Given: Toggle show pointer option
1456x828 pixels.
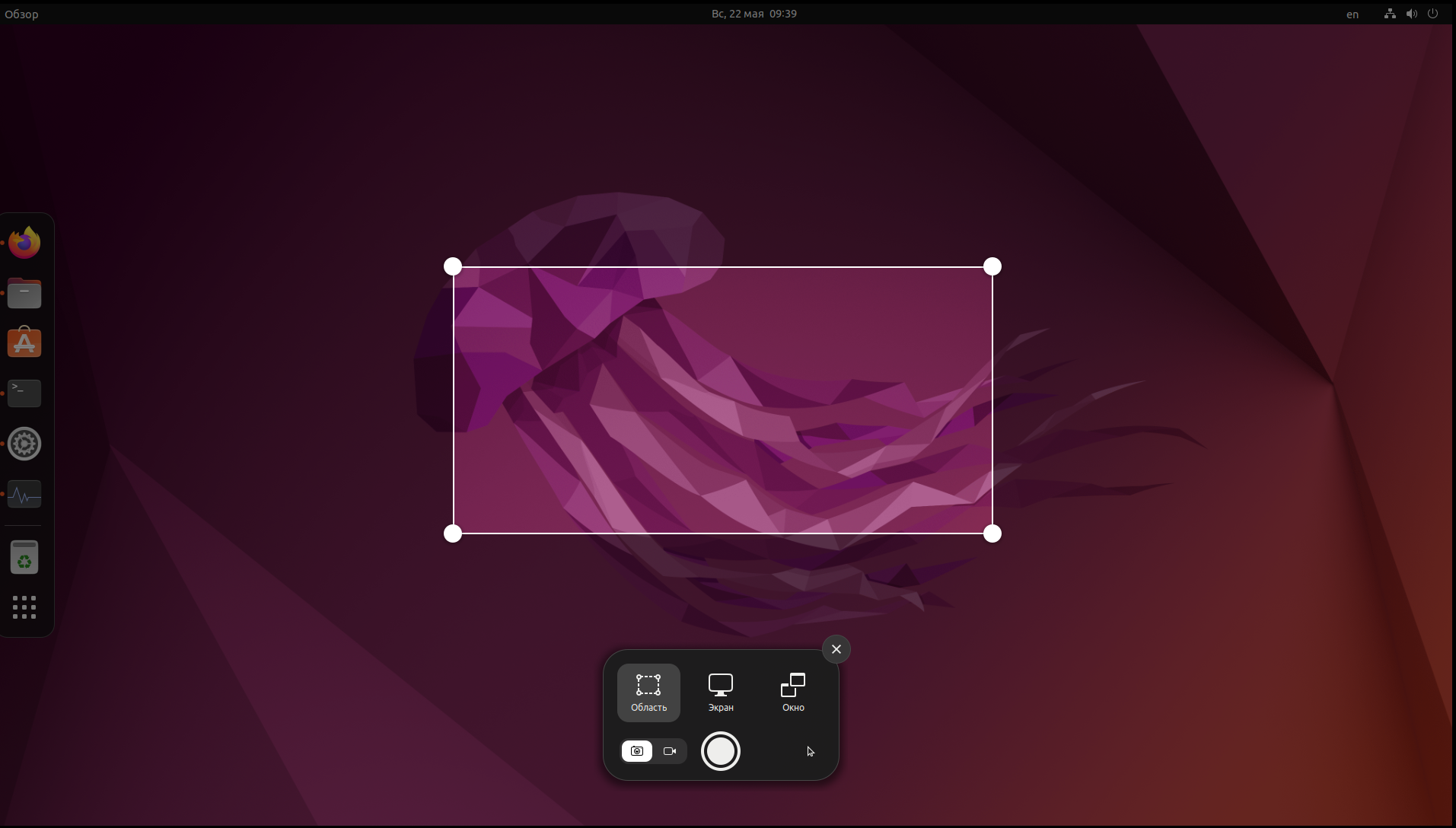Looking at the screenshot, I should 811,751.
